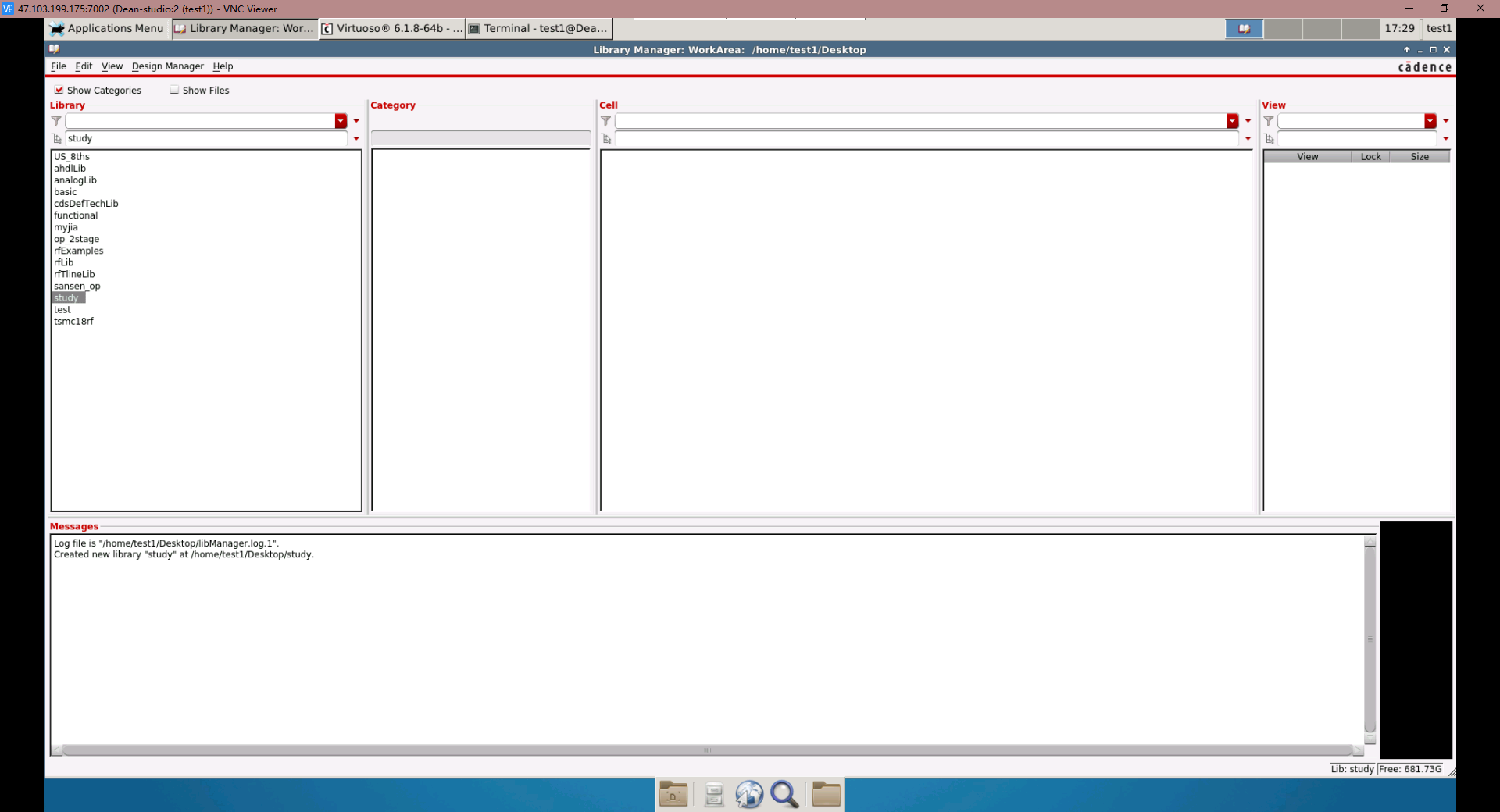Open the Design Manager menu
1500x812 pixels.
click(x=167, y=66)
